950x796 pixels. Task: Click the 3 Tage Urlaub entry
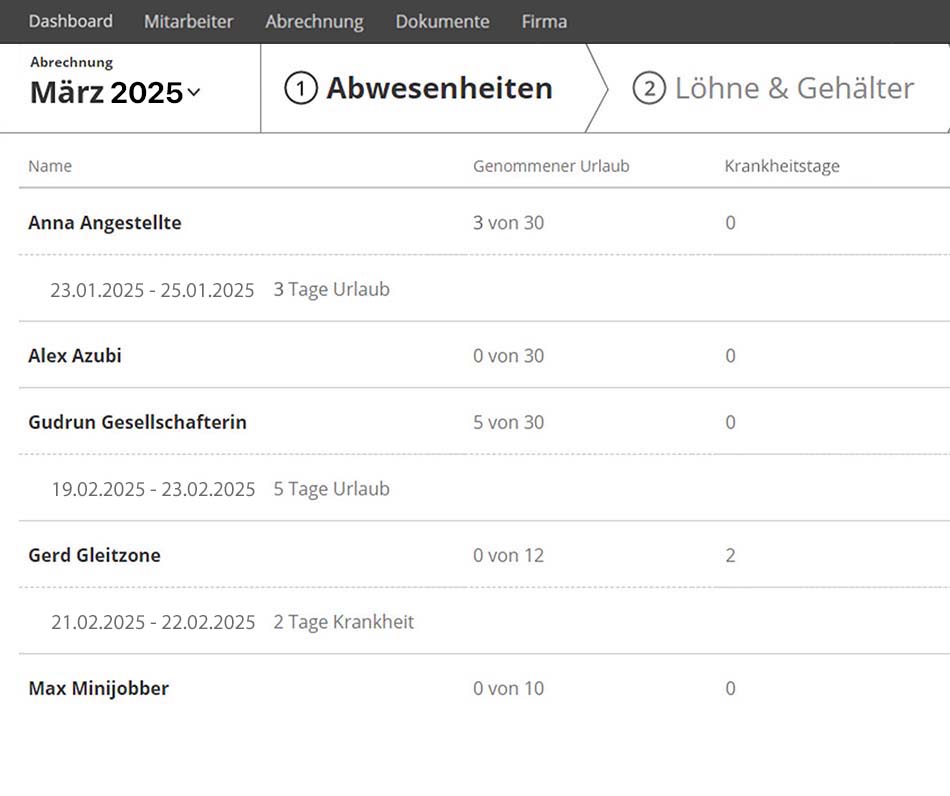click(331, 290)
